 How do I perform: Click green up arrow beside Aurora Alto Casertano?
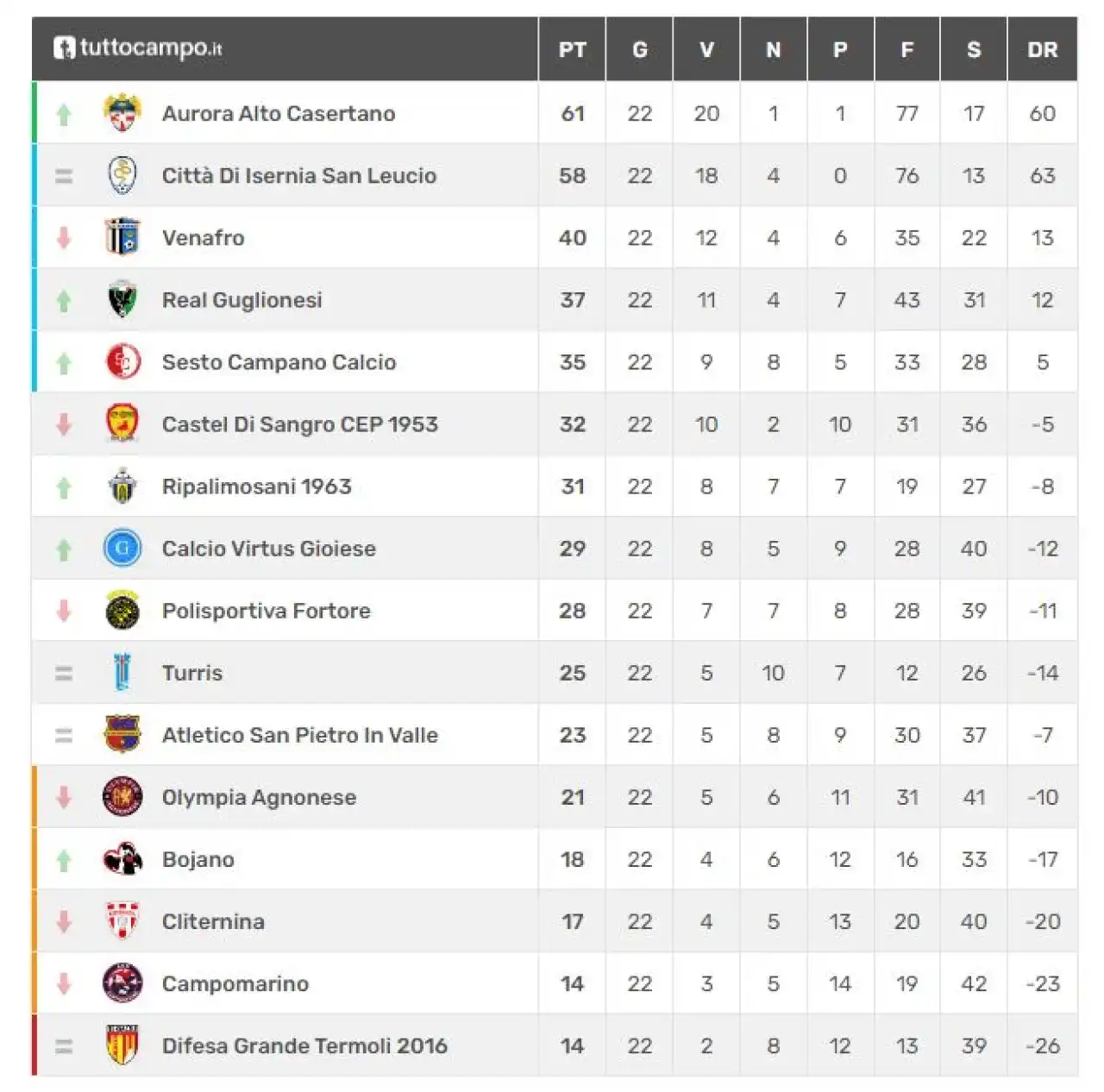click(x=64, y=114)
